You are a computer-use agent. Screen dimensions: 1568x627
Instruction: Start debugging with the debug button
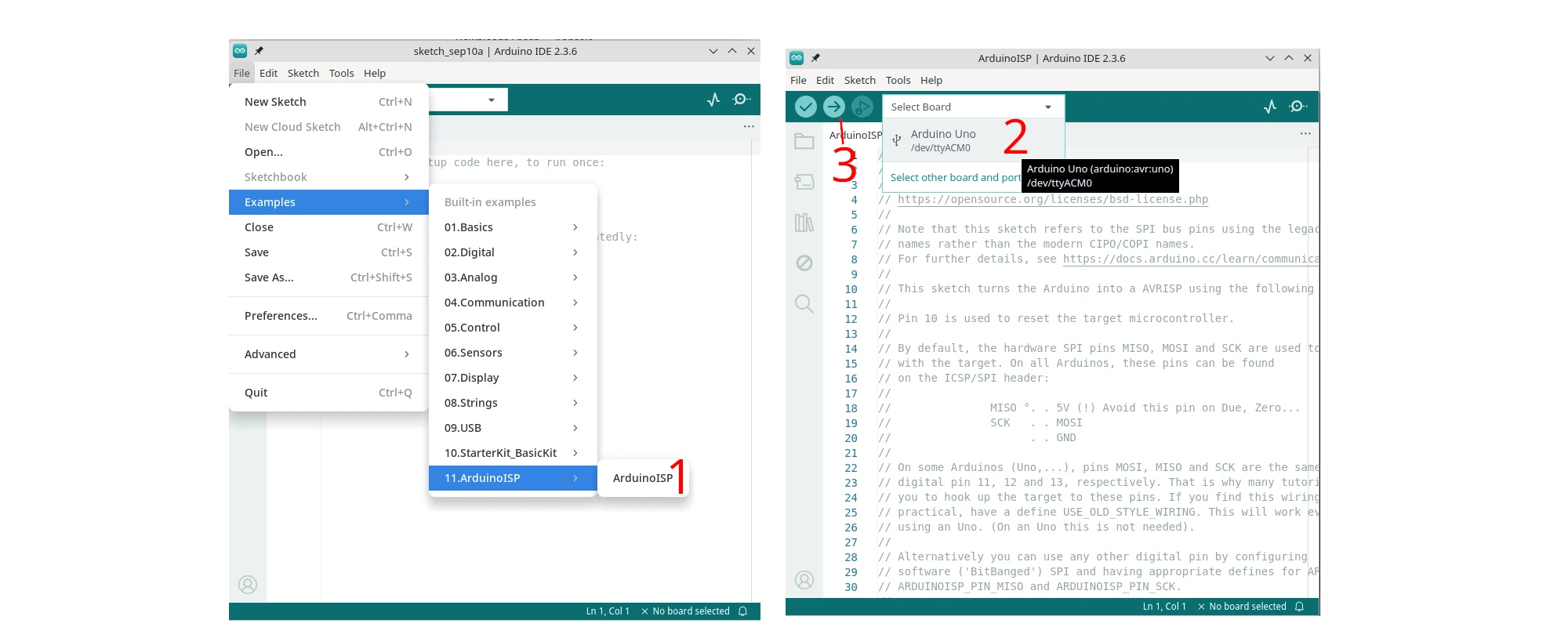[x=862, y=107]
